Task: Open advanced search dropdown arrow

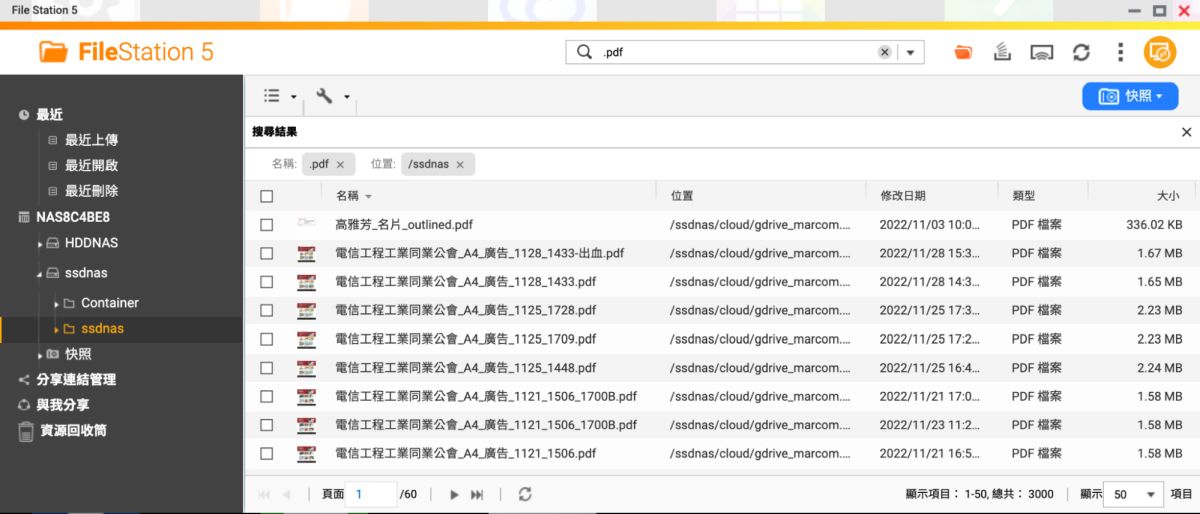Action: tap(910, 52)
